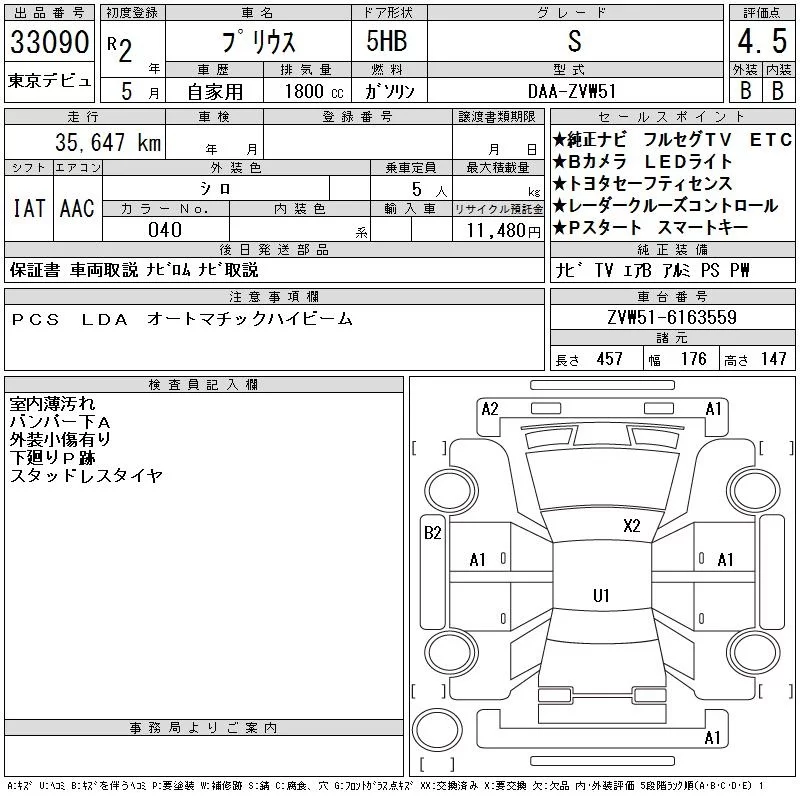The height and width of the screenshot is (800, 800).
Task: Click shift type IAT
Action: point(29,208)
